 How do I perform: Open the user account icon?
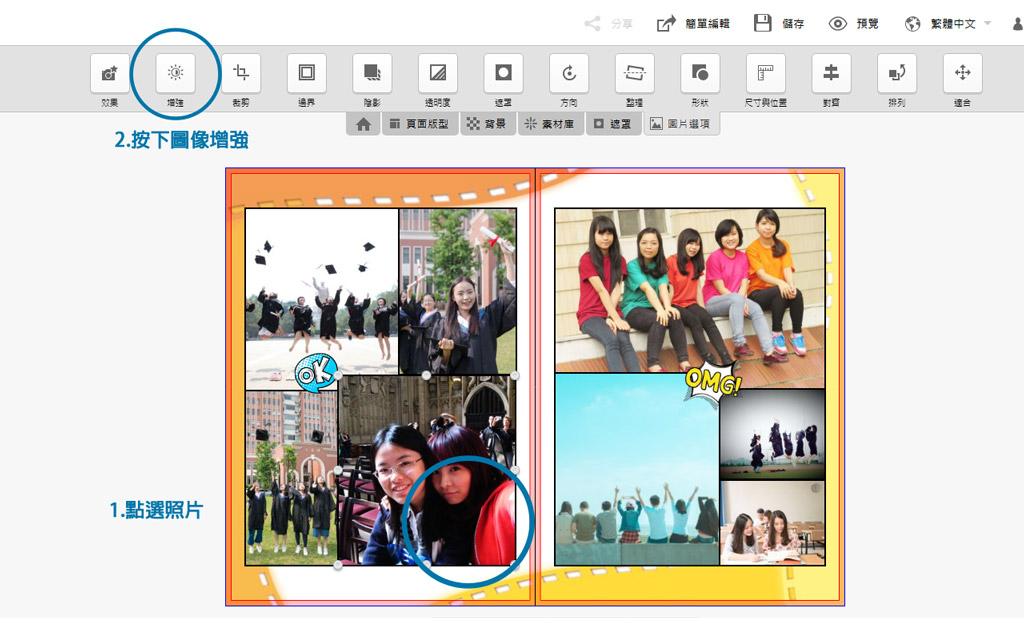(1018, 24)
